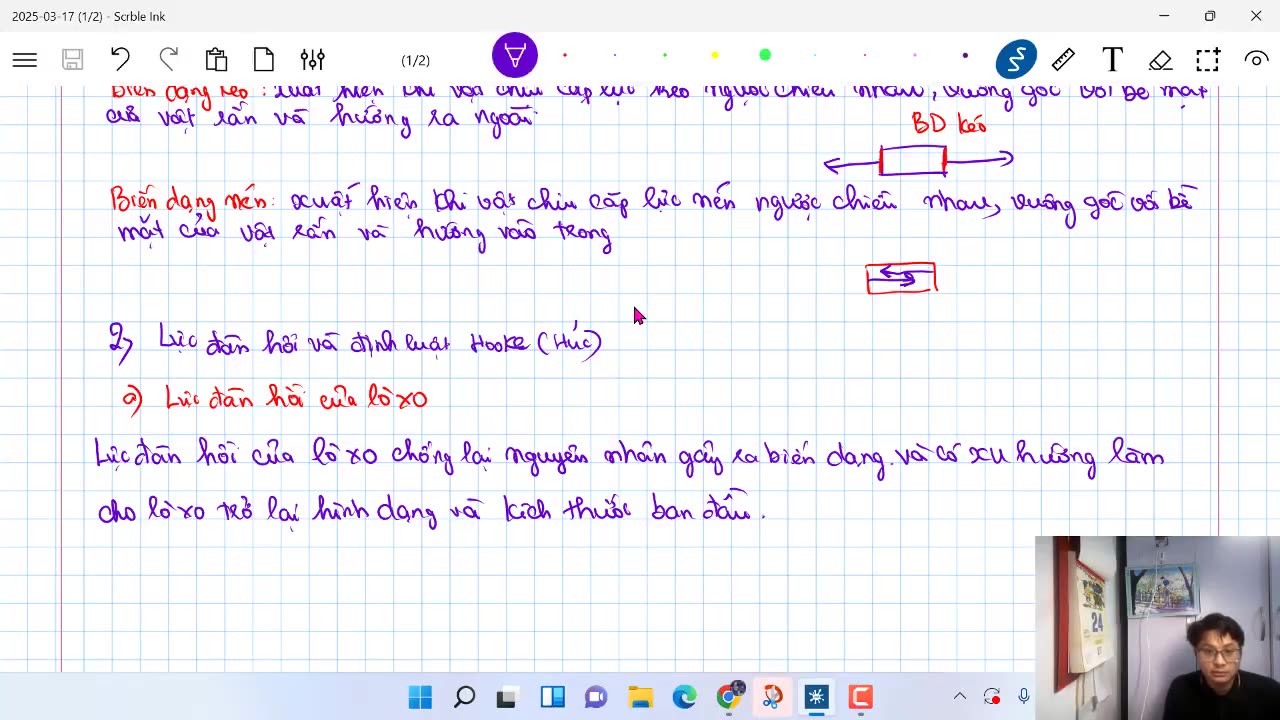Click the Paste clipboard icon
Screen dimensions: 1280x720
[216, 60]
